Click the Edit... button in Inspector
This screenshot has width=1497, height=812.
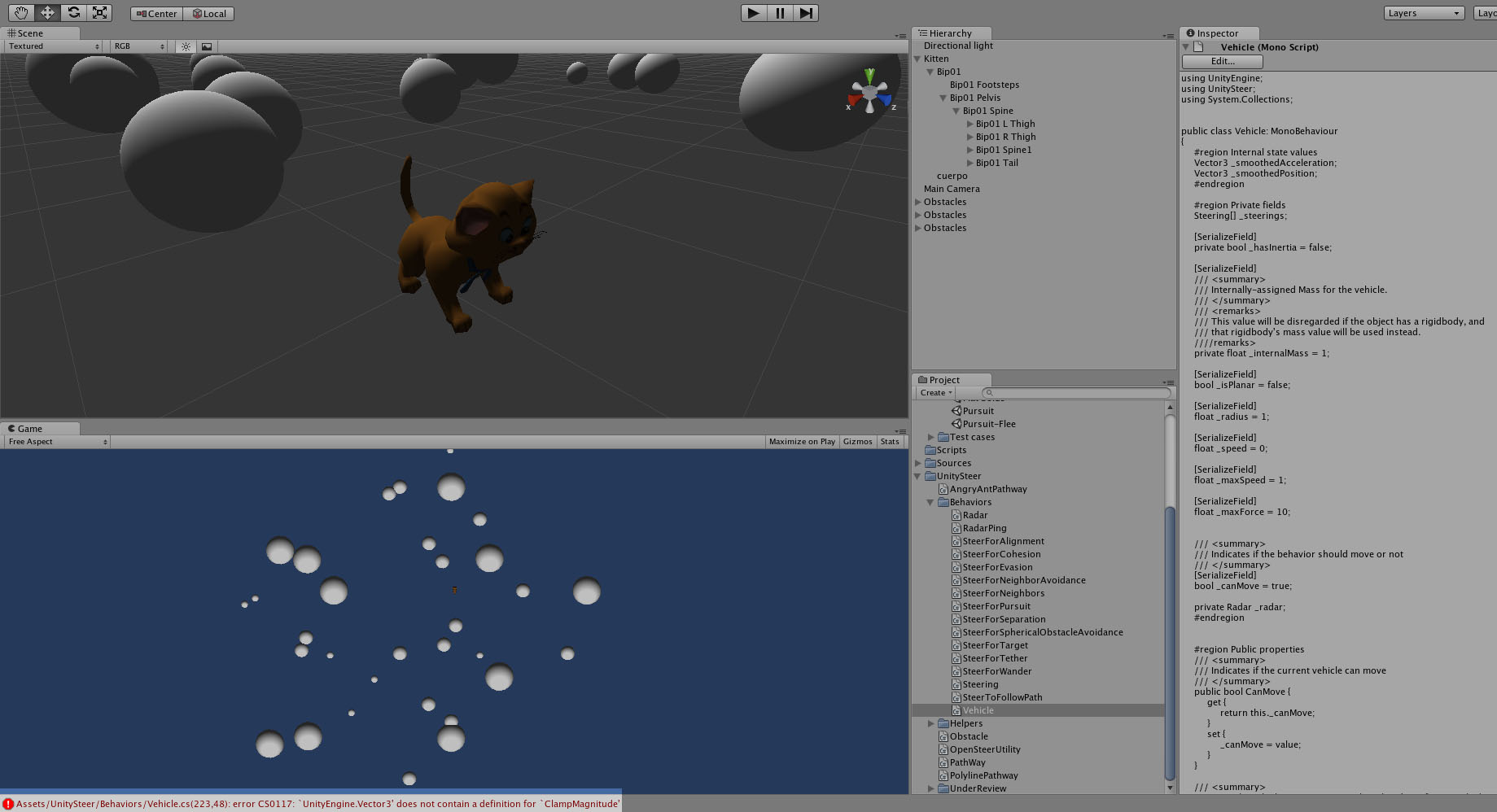point(1220,61)
